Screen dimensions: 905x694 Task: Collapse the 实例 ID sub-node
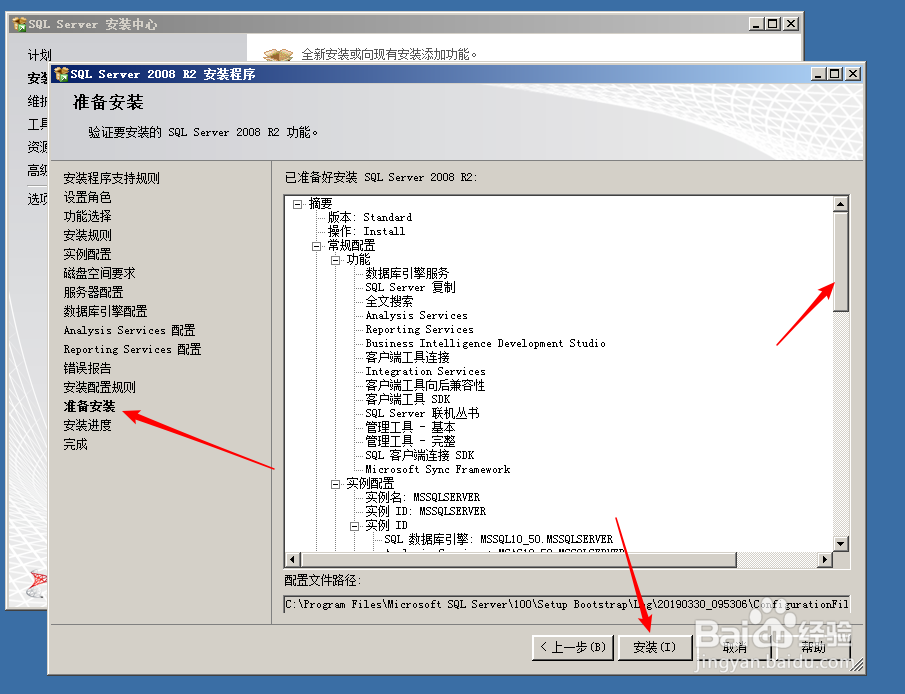tap(354, 526)
